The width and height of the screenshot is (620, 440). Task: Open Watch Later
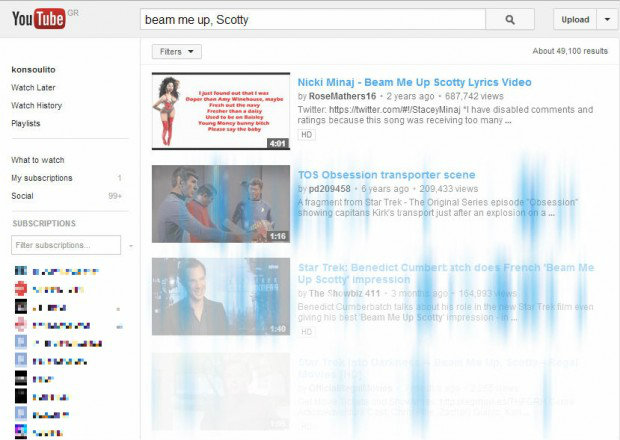pyautogui.click(x=33, y=88)
